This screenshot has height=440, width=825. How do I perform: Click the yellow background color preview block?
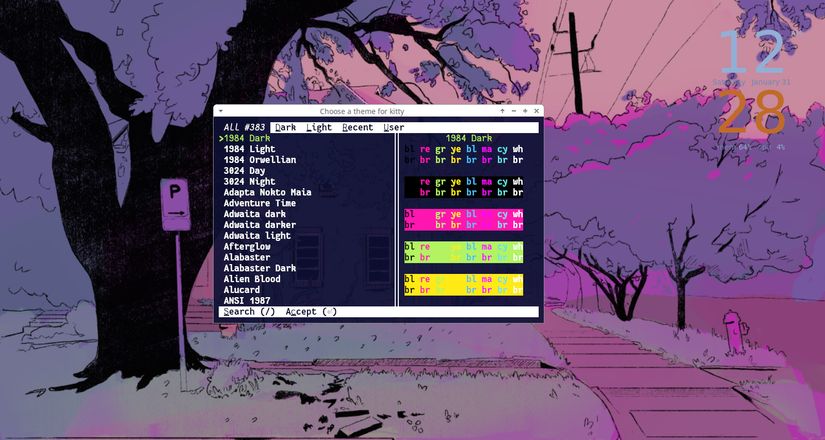point(464,284)
